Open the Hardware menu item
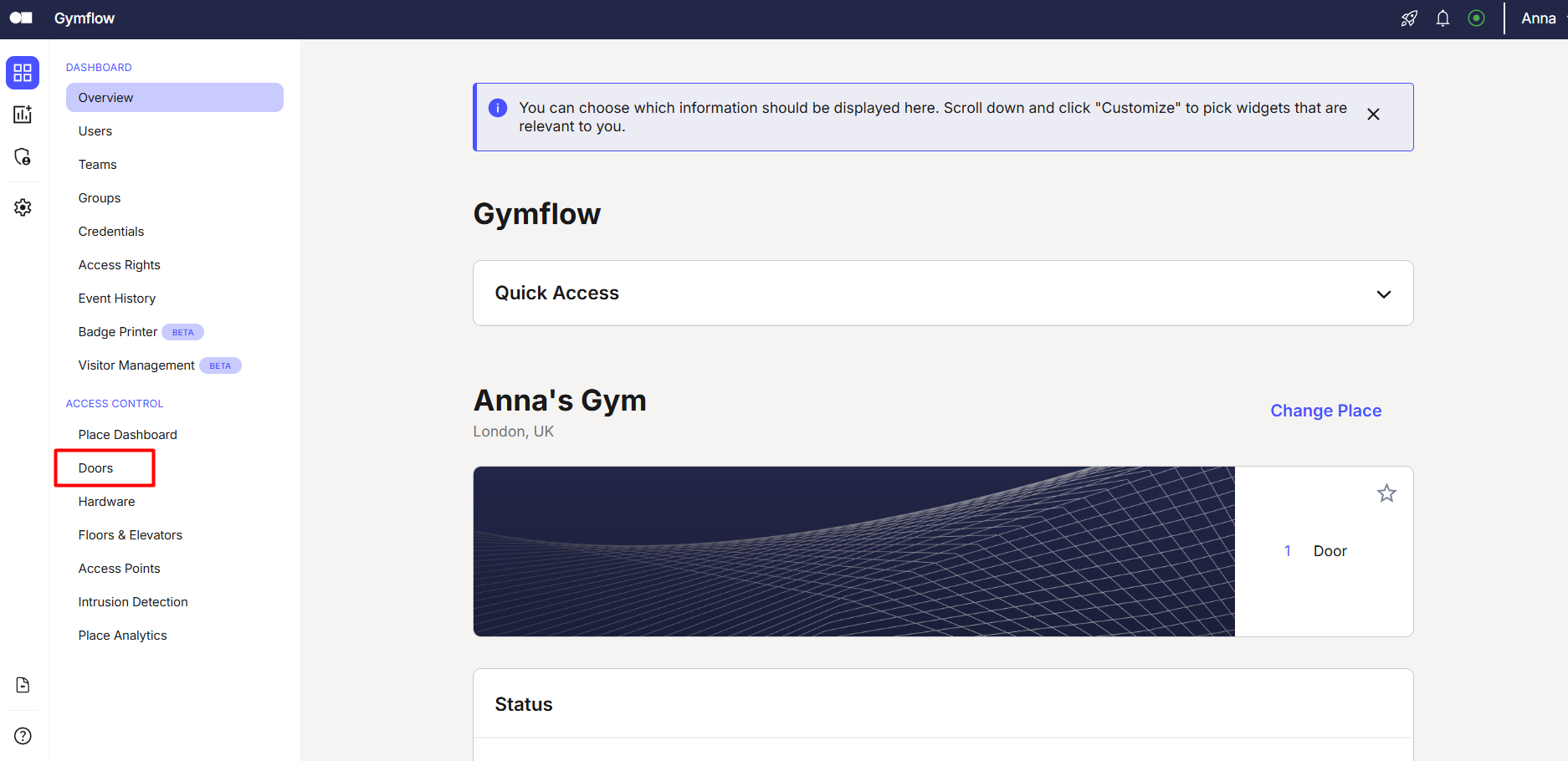1568x761 pixels. pyautogui.click(x=106, y=502)
